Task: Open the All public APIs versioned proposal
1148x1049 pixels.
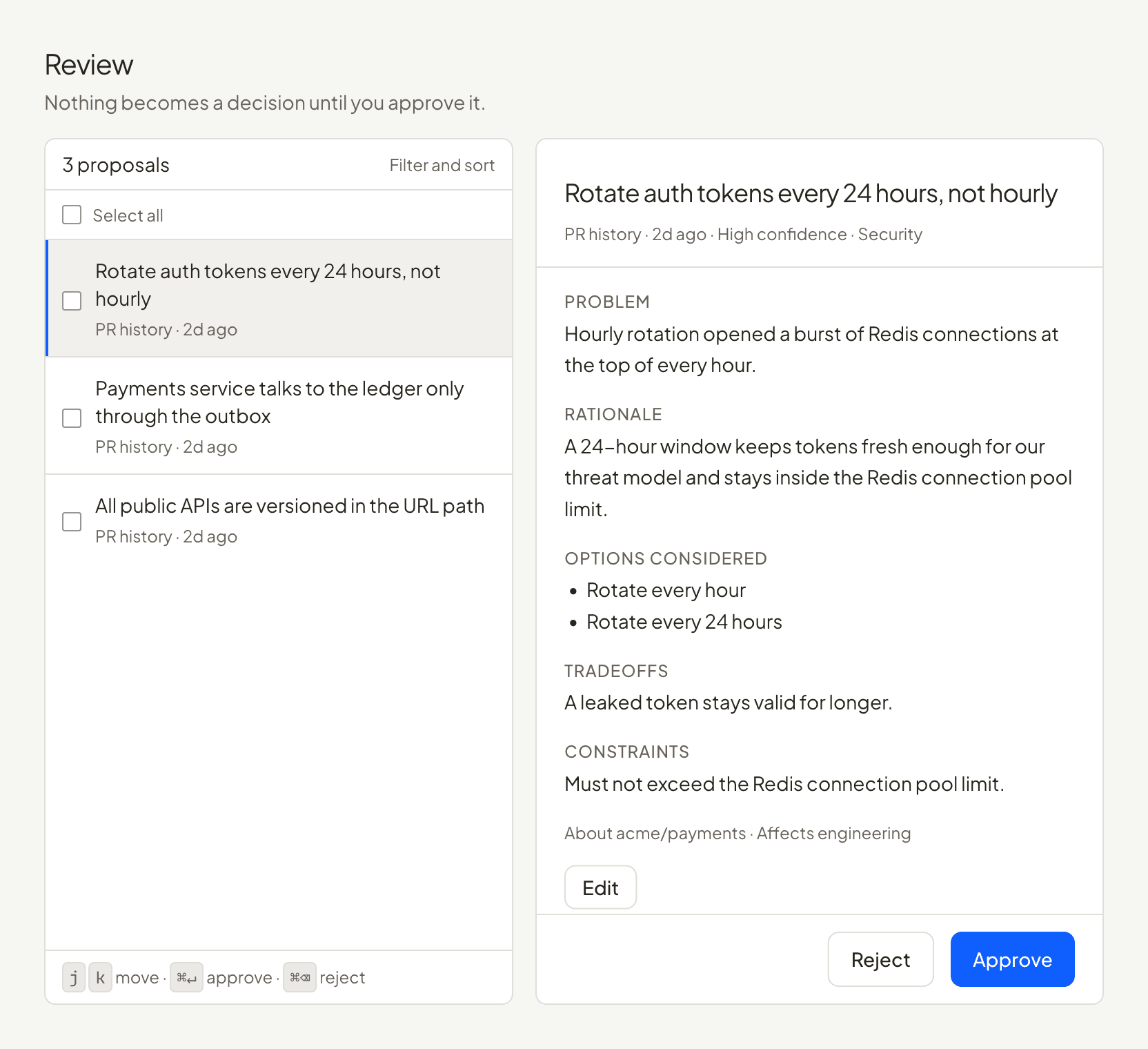Action: pyautogui.click(x=279, y=520)
